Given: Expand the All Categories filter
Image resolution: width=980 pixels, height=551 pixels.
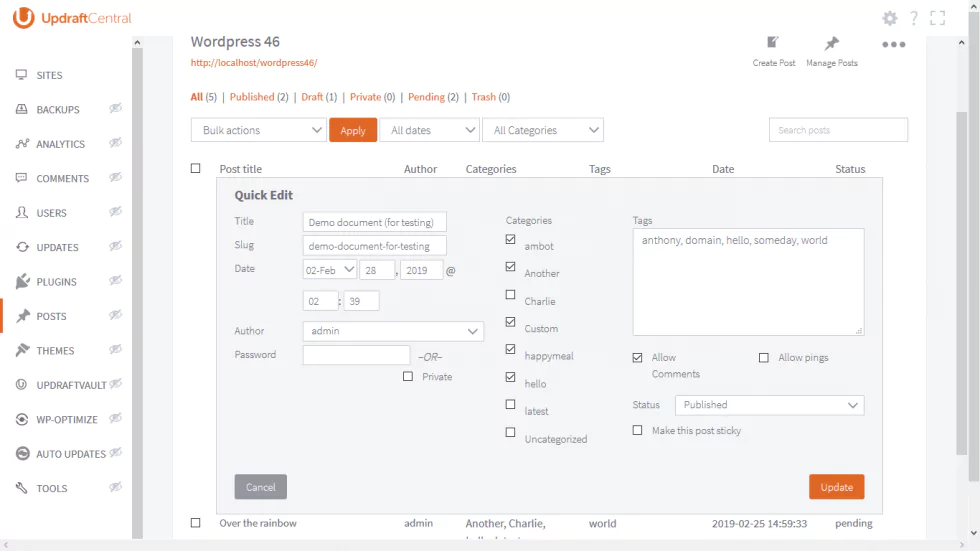Looking at the screenshot, I should tap(543, 130).
